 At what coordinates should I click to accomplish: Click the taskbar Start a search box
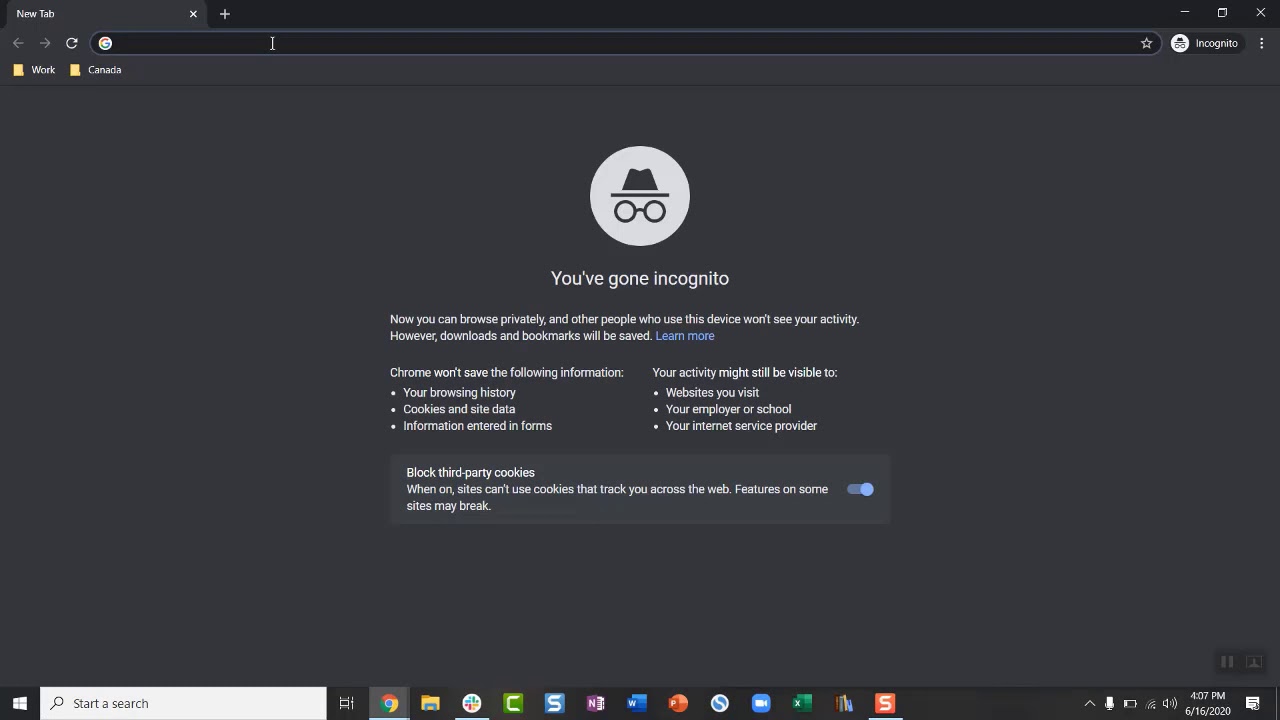(184, 703)
